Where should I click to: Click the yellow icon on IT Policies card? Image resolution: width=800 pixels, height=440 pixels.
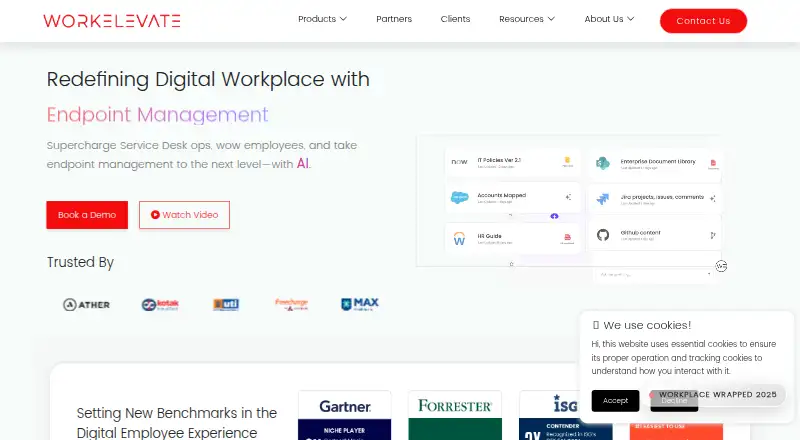pos(567,161)
